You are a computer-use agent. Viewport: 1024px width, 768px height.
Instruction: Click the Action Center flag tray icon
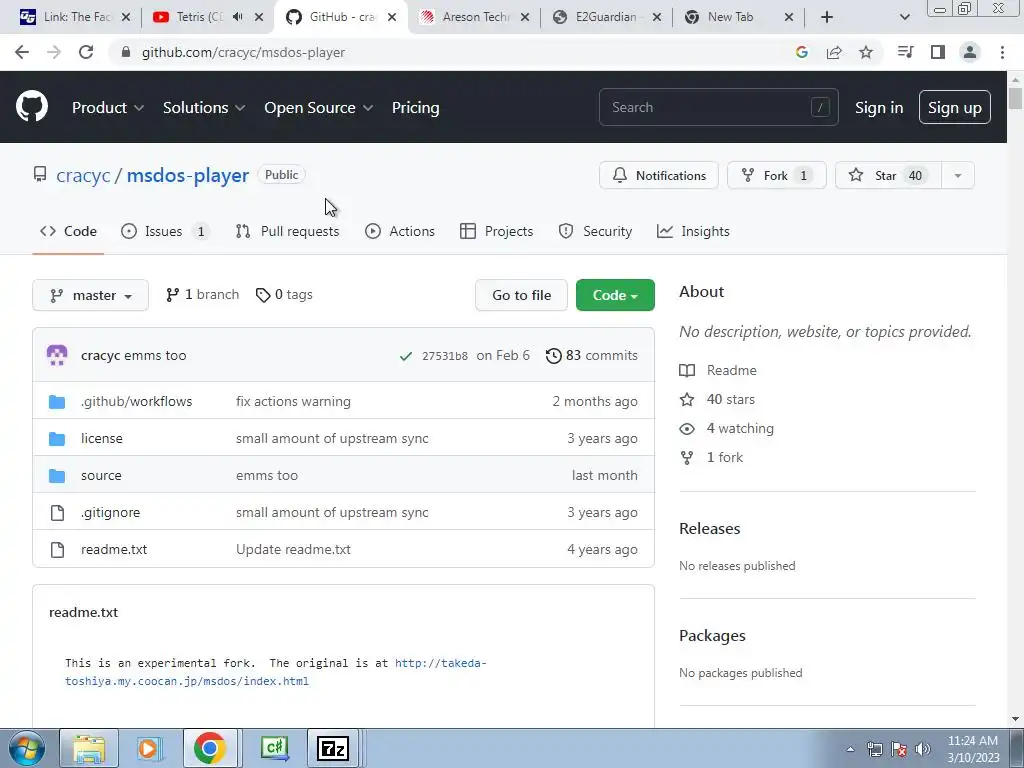[899, 749]
